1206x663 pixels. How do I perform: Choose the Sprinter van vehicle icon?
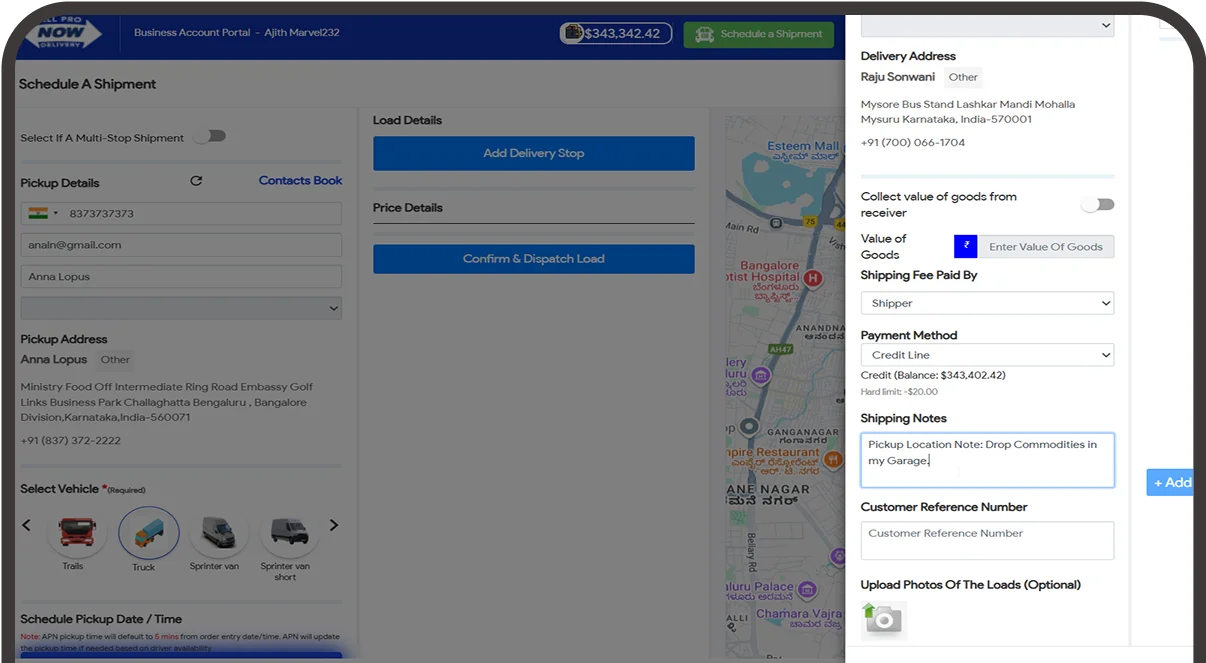[x=217, y=533]
